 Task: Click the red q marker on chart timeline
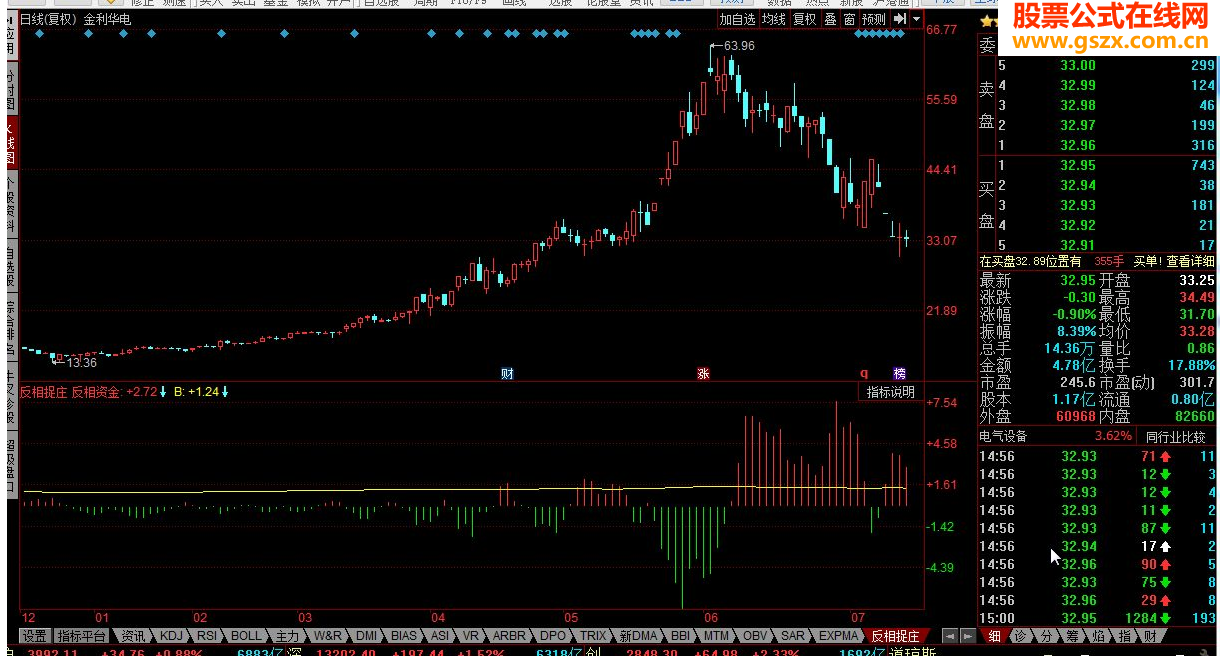tap(864, 373)
